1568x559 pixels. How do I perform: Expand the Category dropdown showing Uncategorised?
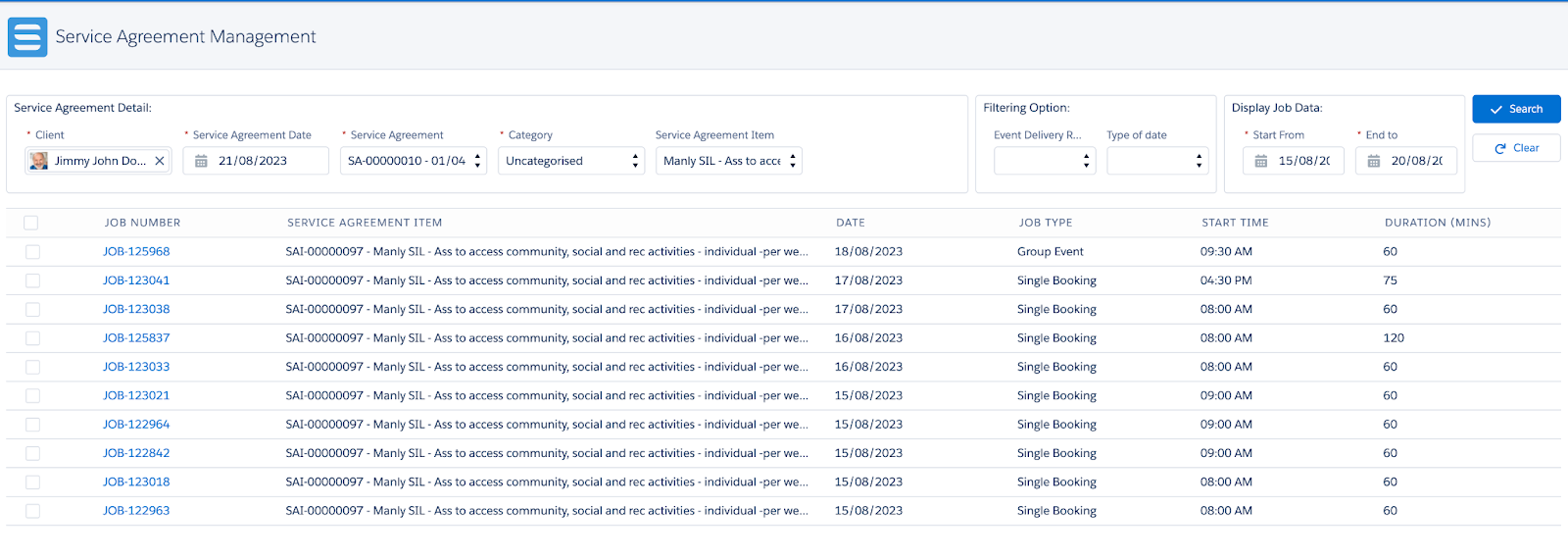point(571,161)
